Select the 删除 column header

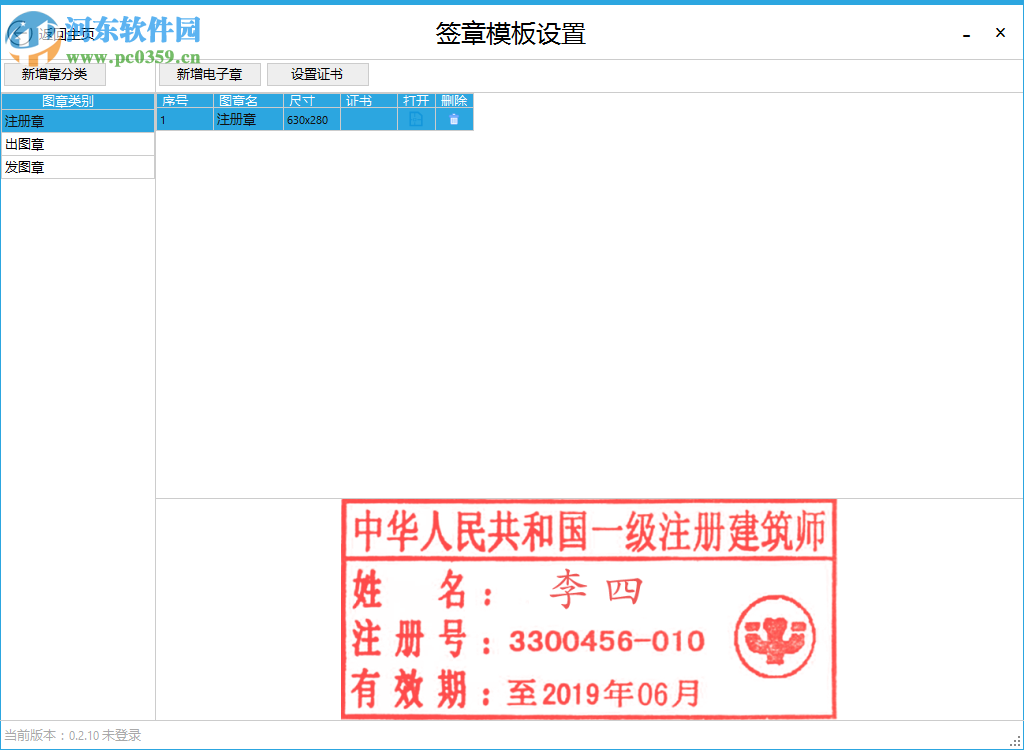pyautogui.click(x=454, y=100)
